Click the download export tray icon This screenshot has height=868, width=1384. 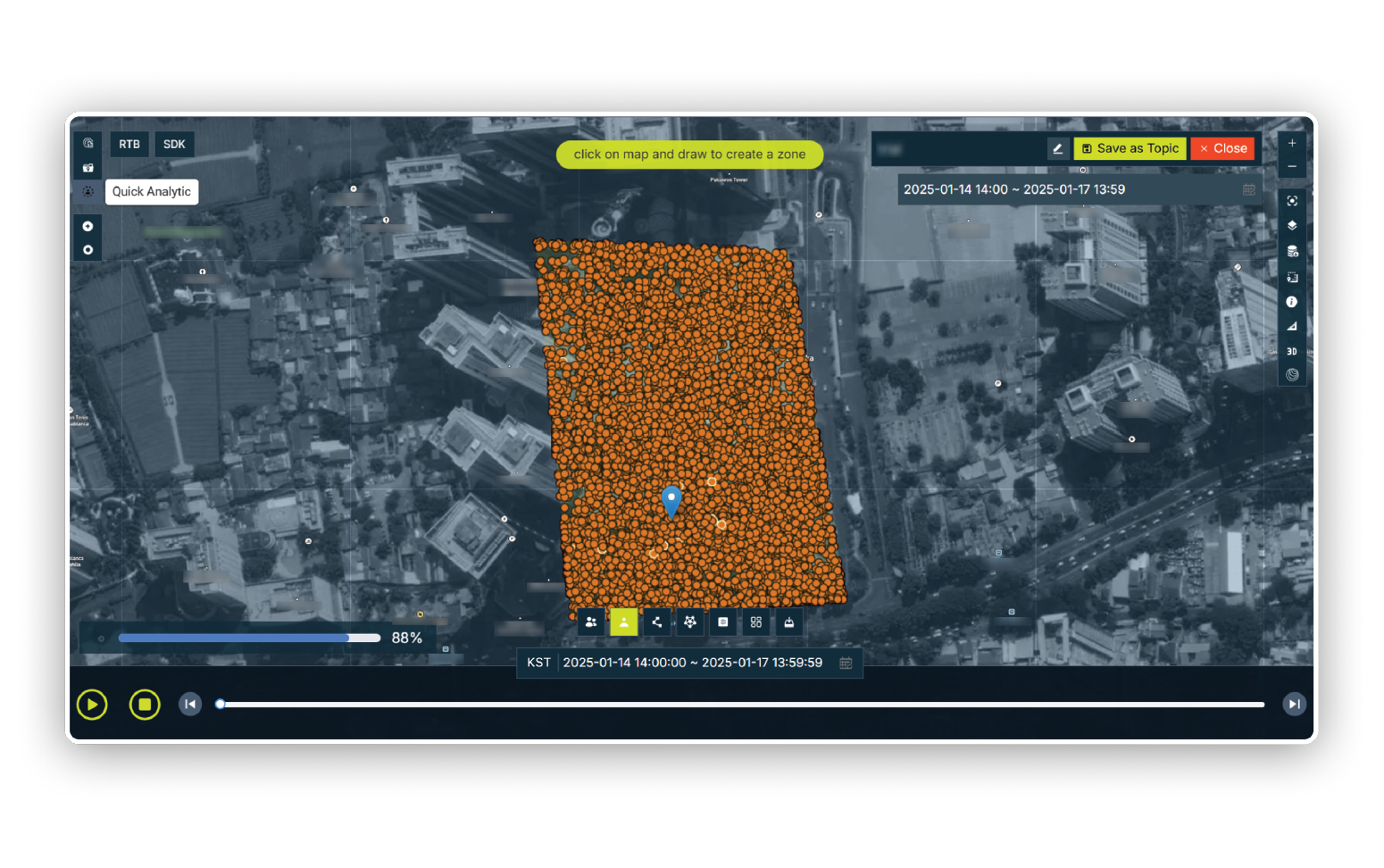789,622
